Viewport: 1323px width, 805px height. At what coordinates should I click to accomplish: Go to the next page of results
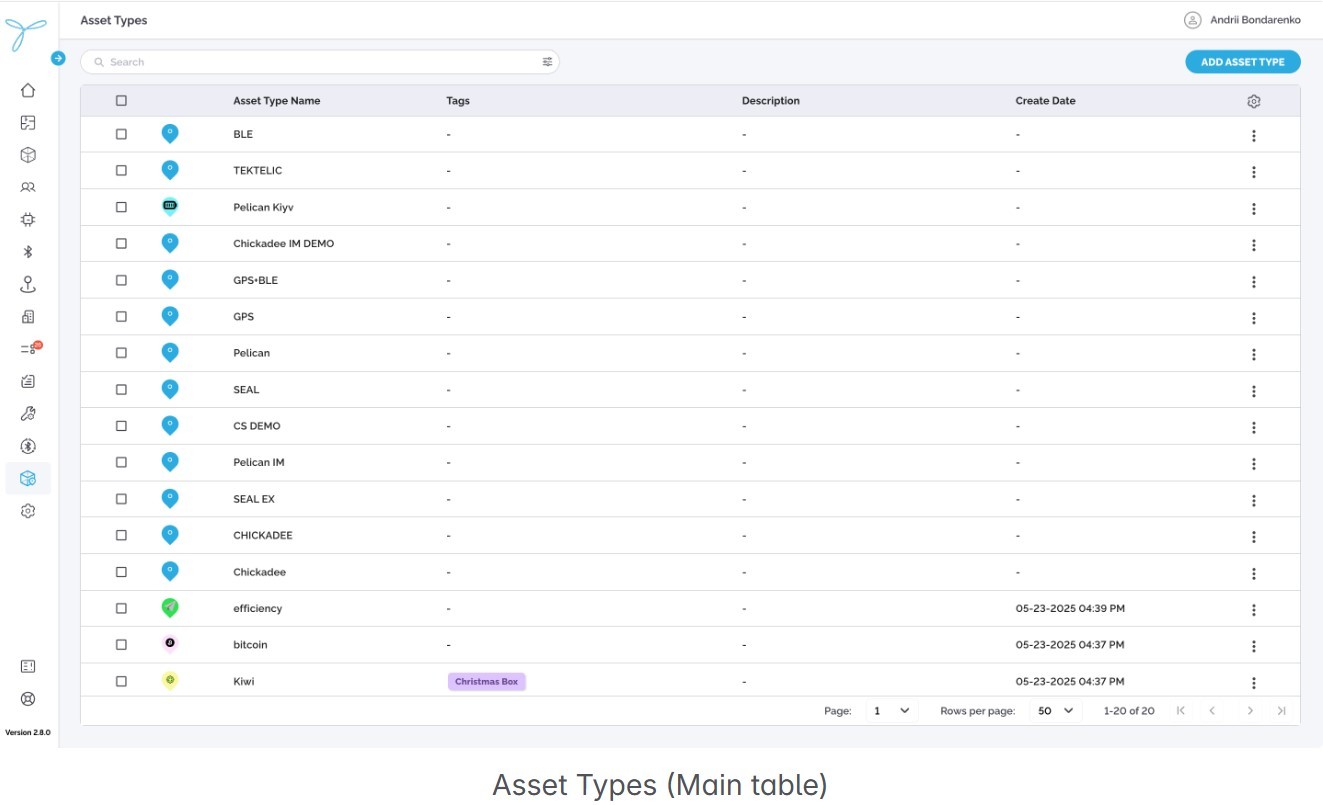click(1250, 711)
